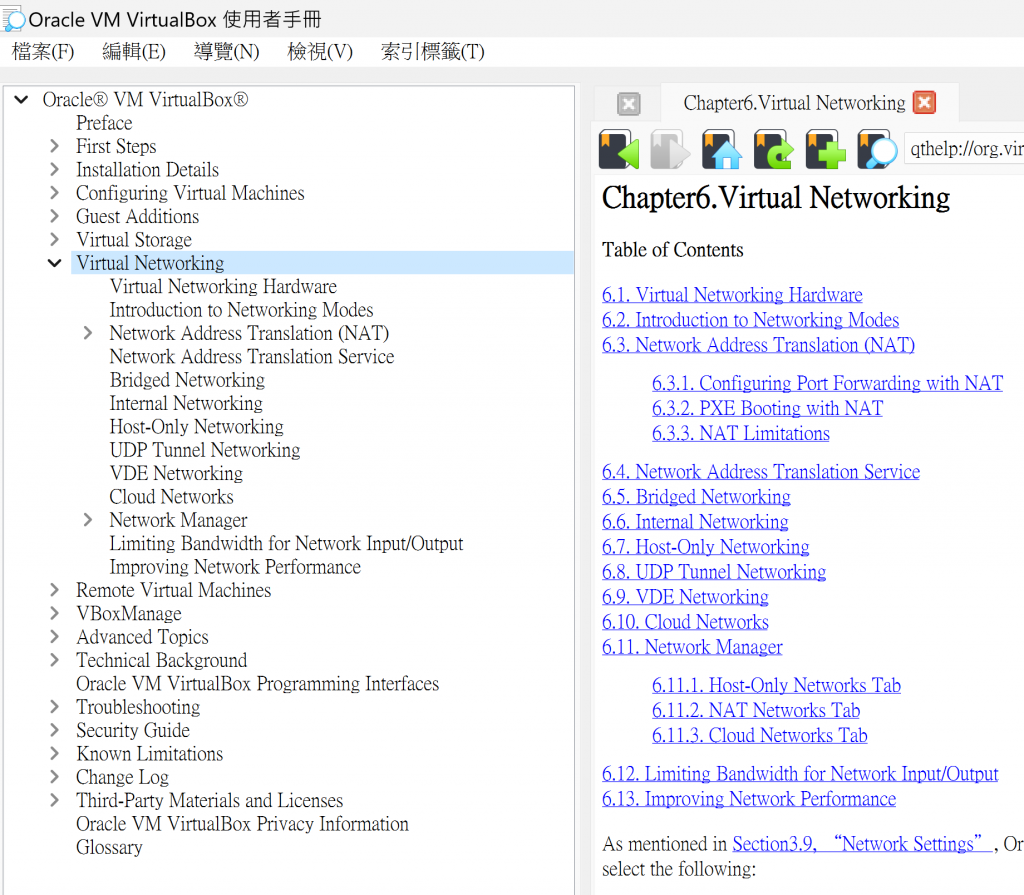Select UDP Tunnel Networking tree item
The height and width of the screenshot is (895, 1024).
205,450
